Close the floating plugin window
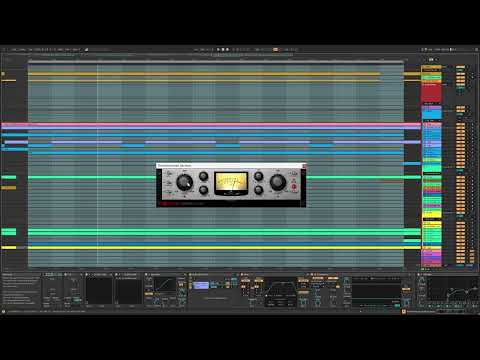Viewport: 480px width, 360px height. pyautogui.click(x=304, y=166)
